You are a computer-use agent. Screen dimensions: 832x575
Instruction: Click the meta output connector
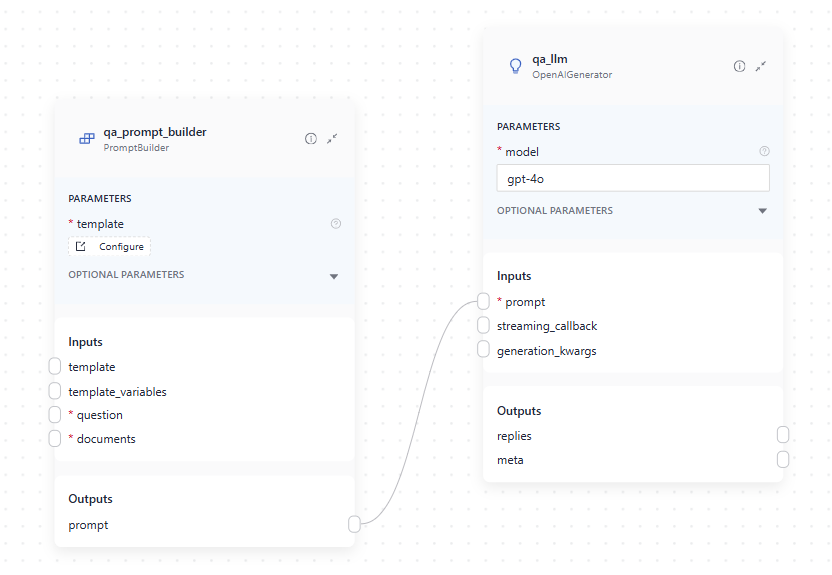(x=783, y=459)
